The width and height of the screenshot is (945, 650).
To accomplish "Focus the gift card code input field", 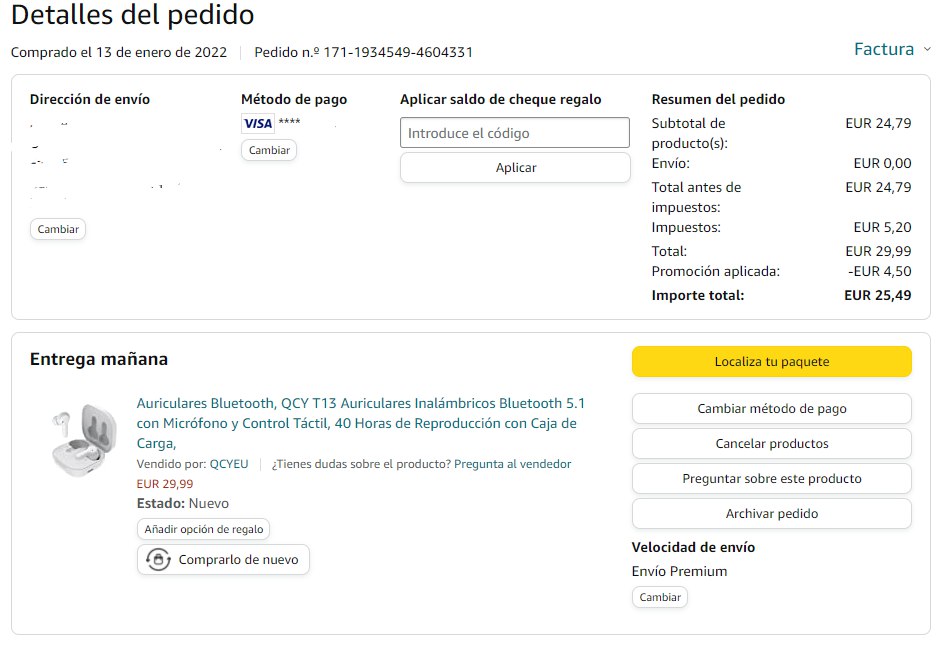I will point(515,133).
